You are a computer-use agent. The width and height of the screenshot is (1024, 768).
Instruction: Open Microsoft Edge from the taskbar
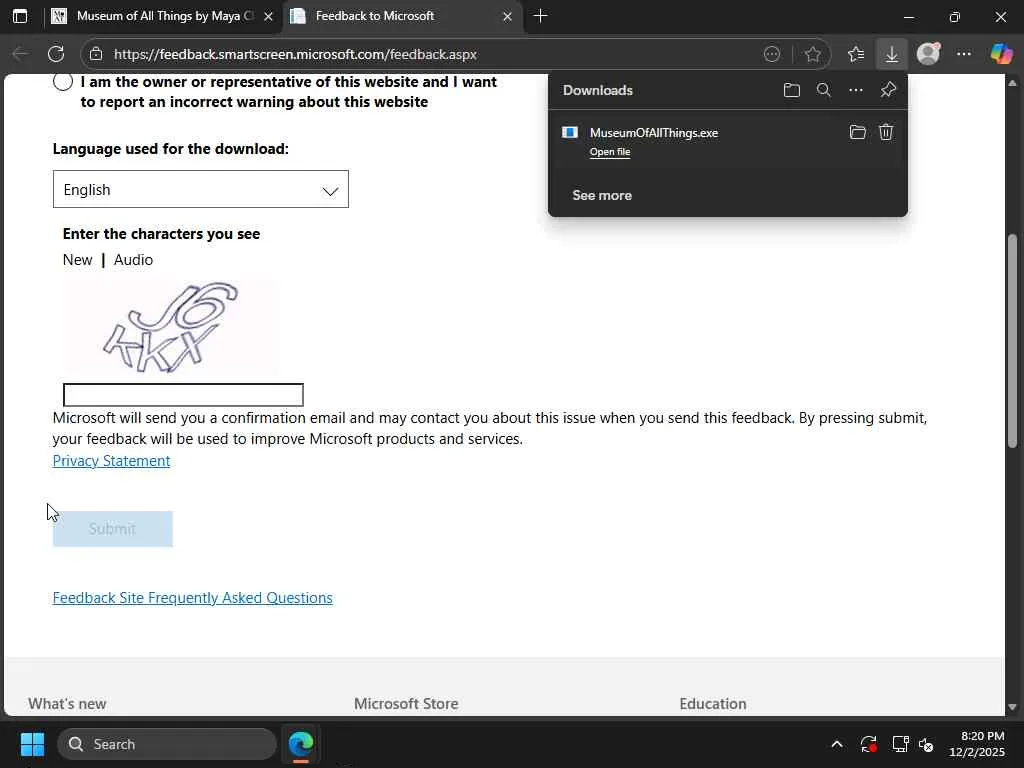(301, 744)
